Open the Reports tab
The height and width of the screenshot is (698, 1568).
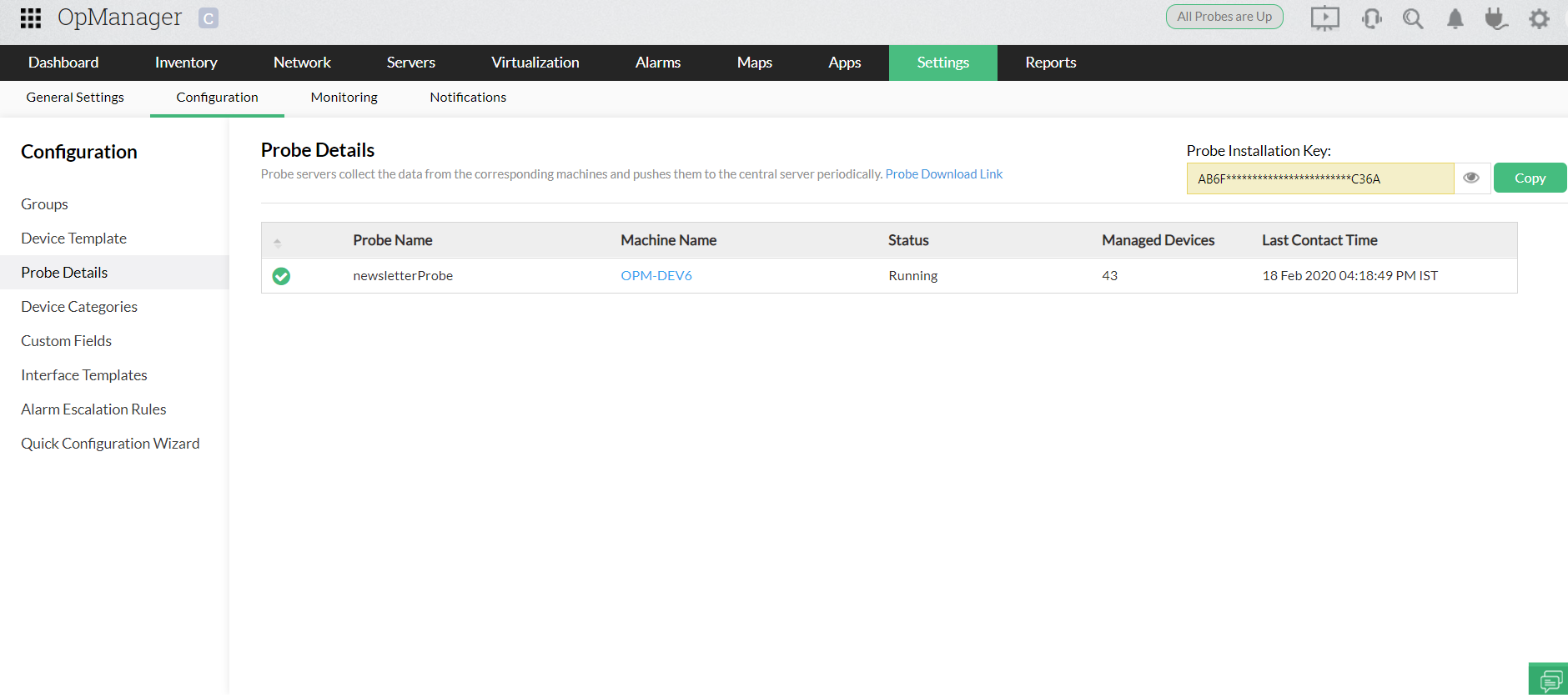[1051, 63]
